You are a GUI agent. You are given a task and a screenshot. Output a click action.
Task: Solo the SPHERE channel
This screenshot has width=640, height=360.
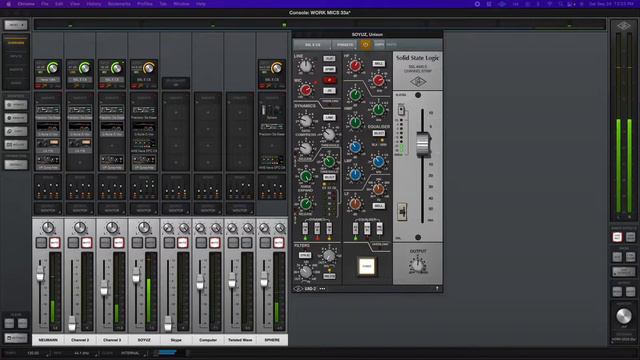[x=265, y=243]
